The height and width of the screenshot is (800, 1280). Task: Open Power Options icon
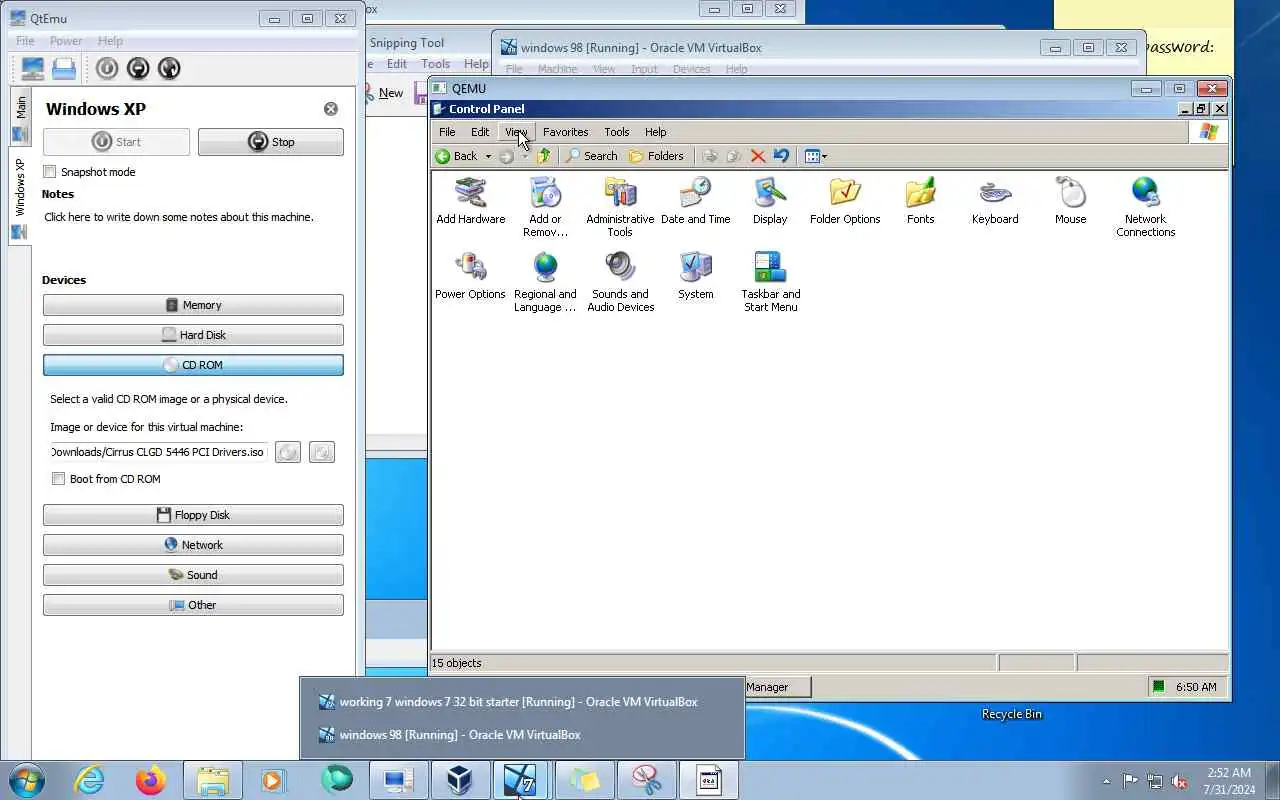point(470,275)
